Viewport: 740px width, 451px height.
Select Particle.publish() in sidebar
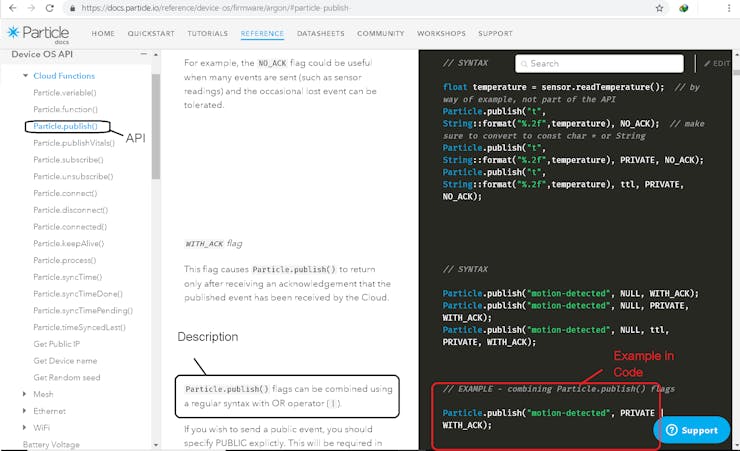point(66,126)
